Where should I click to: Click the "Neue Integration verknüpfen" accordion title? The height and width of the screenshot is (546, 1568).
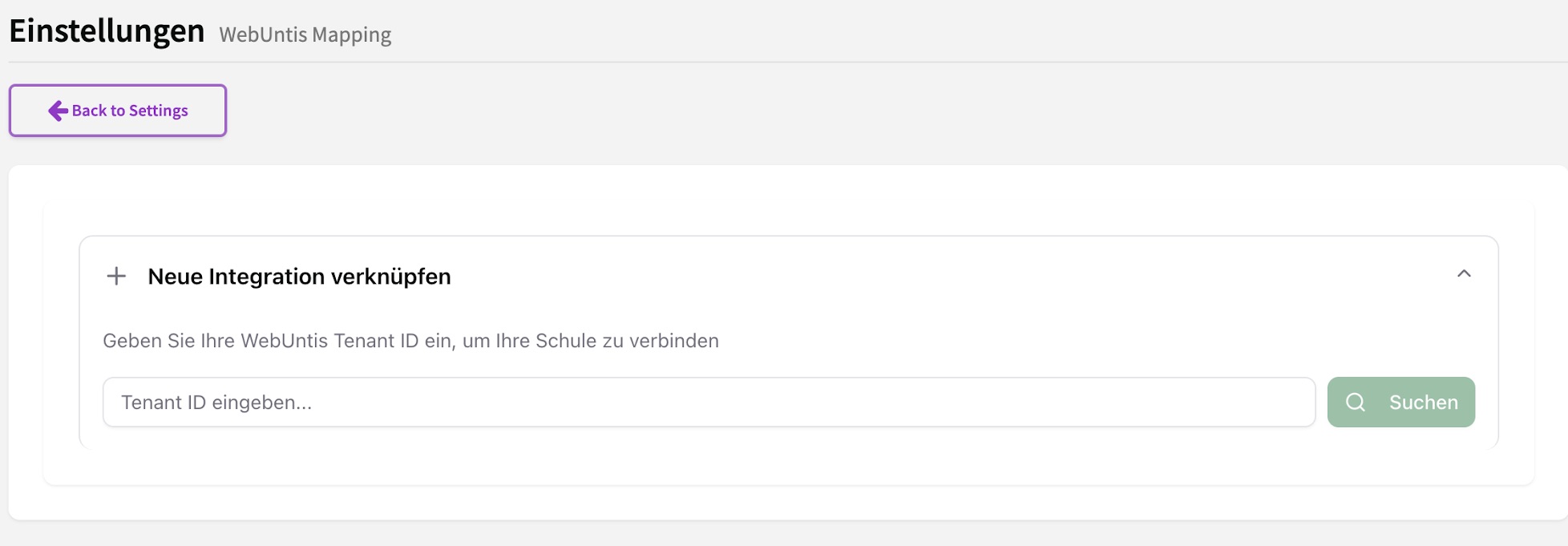click(299, 277)
